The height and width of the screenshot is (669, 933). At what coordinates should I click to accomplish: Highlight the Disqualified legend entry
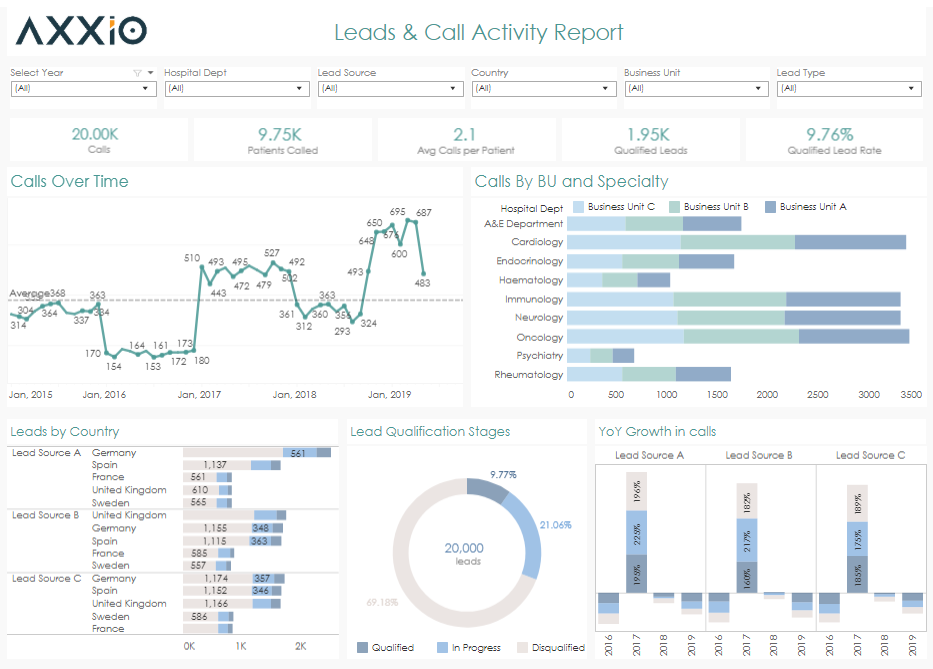pos(551,648)
